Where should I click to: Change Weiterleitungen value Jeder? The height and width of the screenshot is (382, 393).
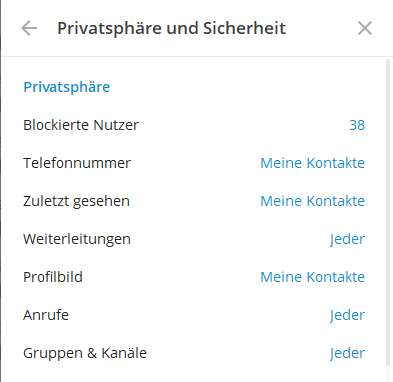[x=347, y=239]
